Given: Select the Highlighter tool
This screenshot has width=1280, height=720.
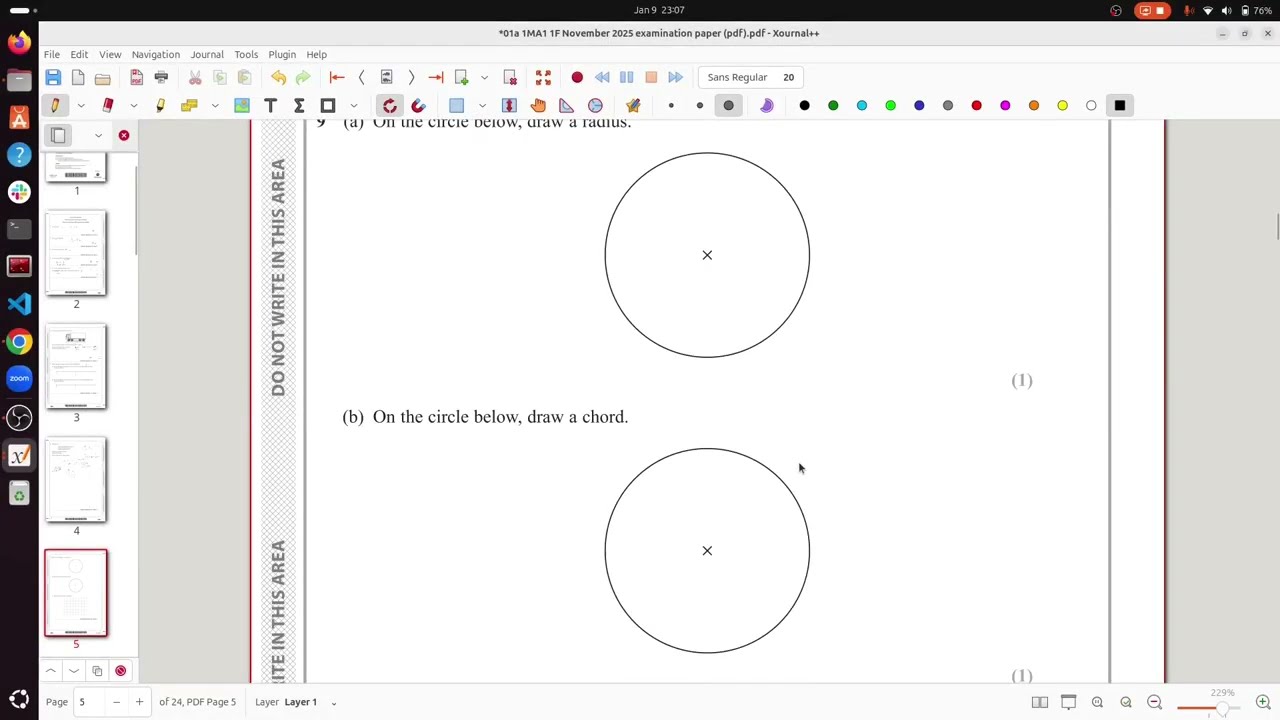Looking at the screenshot, I should 160,105.
